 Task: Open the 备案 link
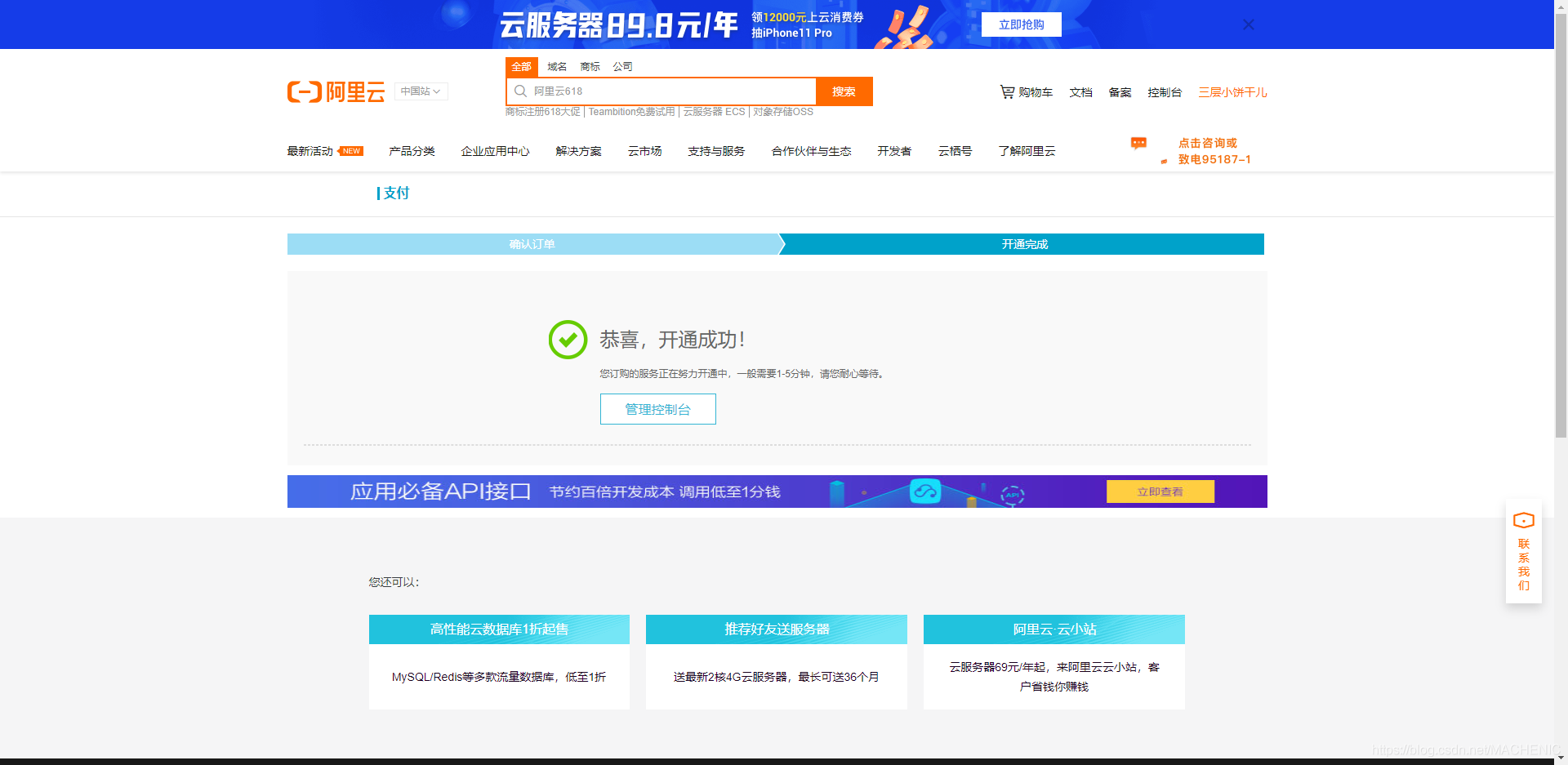point(1120,92)
